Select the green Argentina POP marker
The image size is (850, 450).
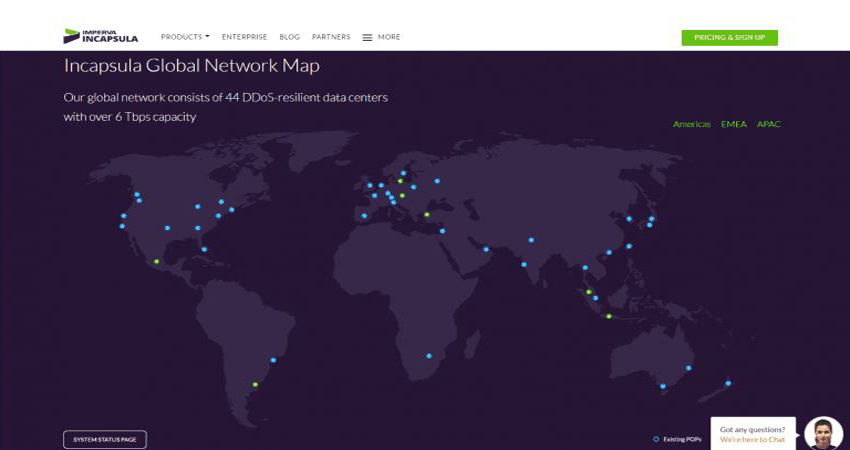255,384
